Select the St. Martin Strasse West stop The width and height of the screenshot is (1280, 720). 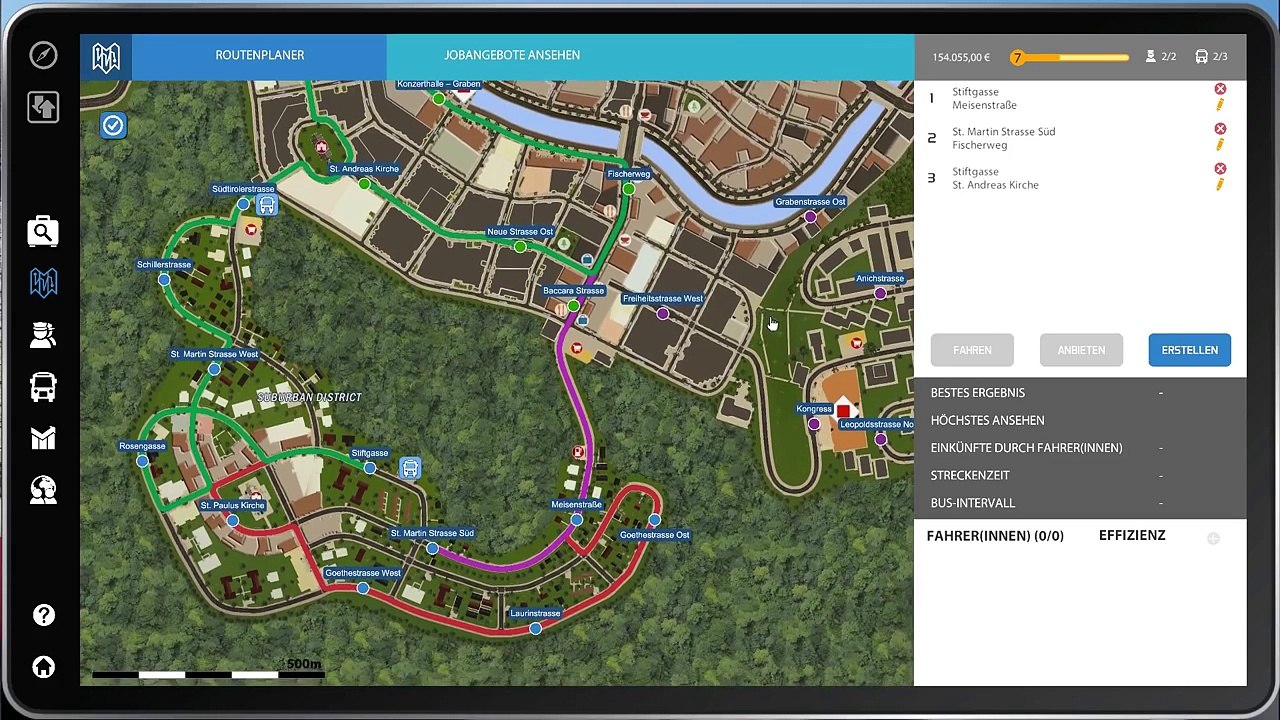pos(214,369)
